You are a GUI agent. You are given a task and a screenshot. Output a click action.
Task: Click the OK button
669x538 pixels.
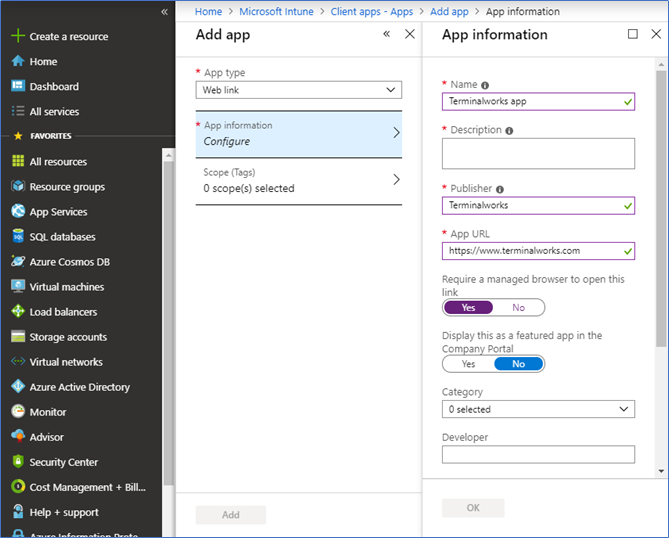tap(473, 508)
